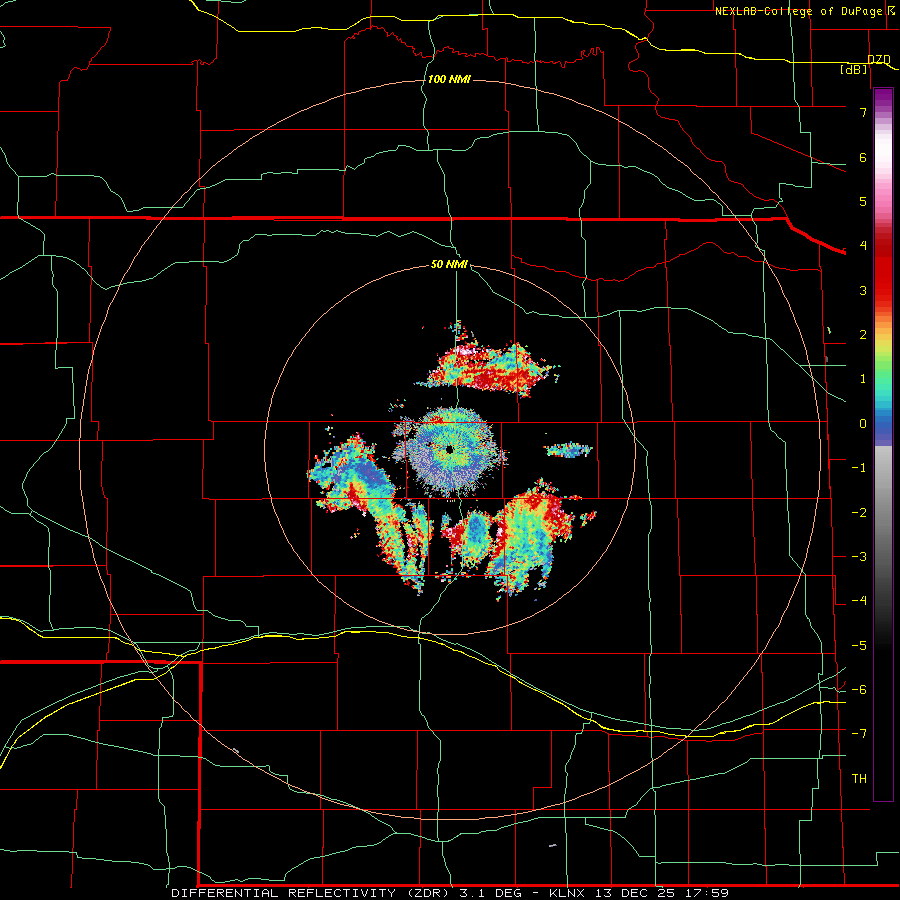Click the TH label on the legend
The image size is (900, 900).
tap(859, 779)
